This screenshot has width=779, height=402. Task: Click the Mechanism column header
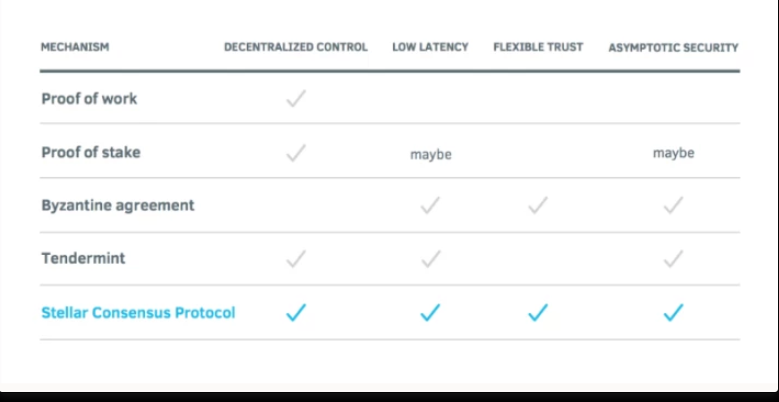(75, 47)
